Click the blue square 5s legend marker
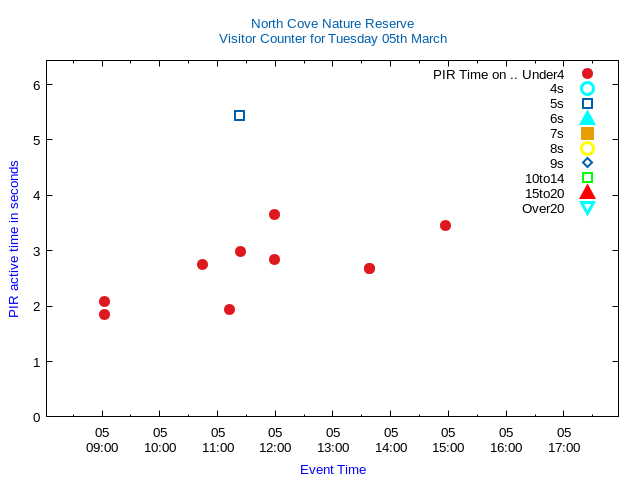Image resolution: width=640 pixels, height=480 pixels. pos(587,103)
